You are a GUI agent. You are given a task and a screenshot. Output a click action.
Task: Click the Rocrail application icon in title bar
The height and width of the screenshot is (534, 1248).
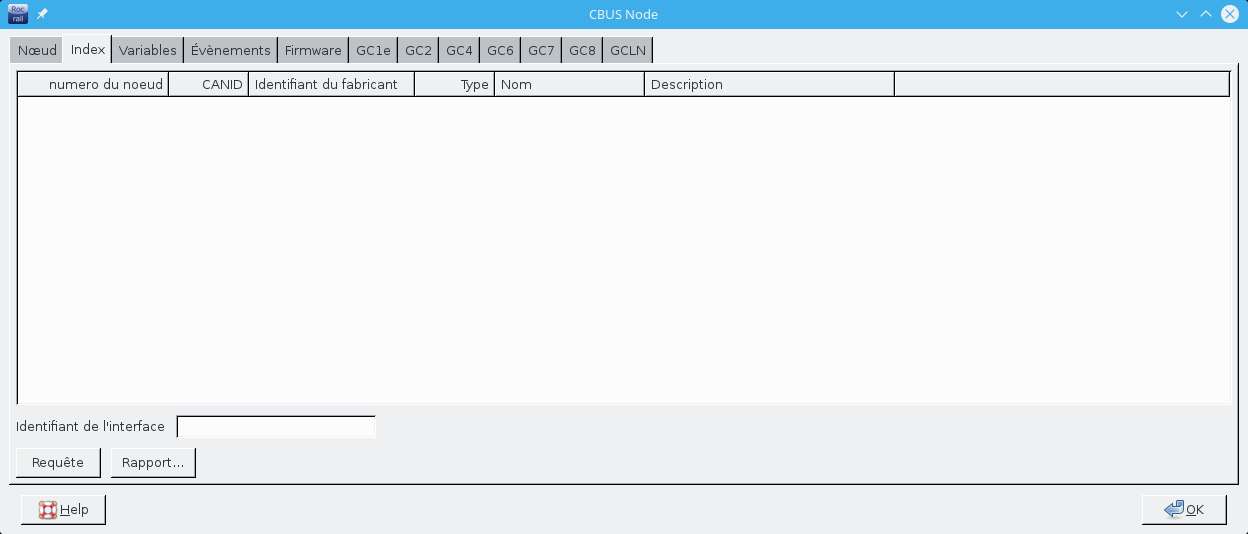click(18, 14)
